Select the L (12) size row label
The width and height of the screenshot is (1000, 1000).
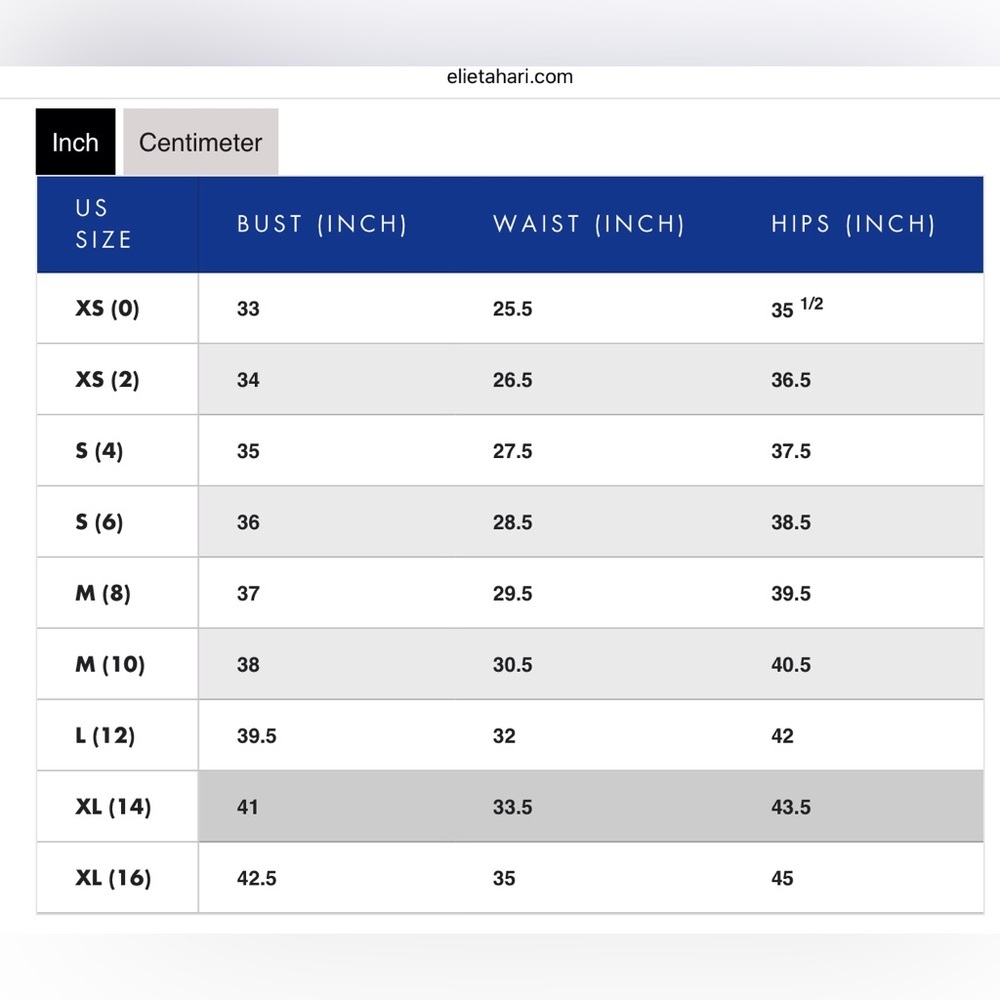[105, 736]
